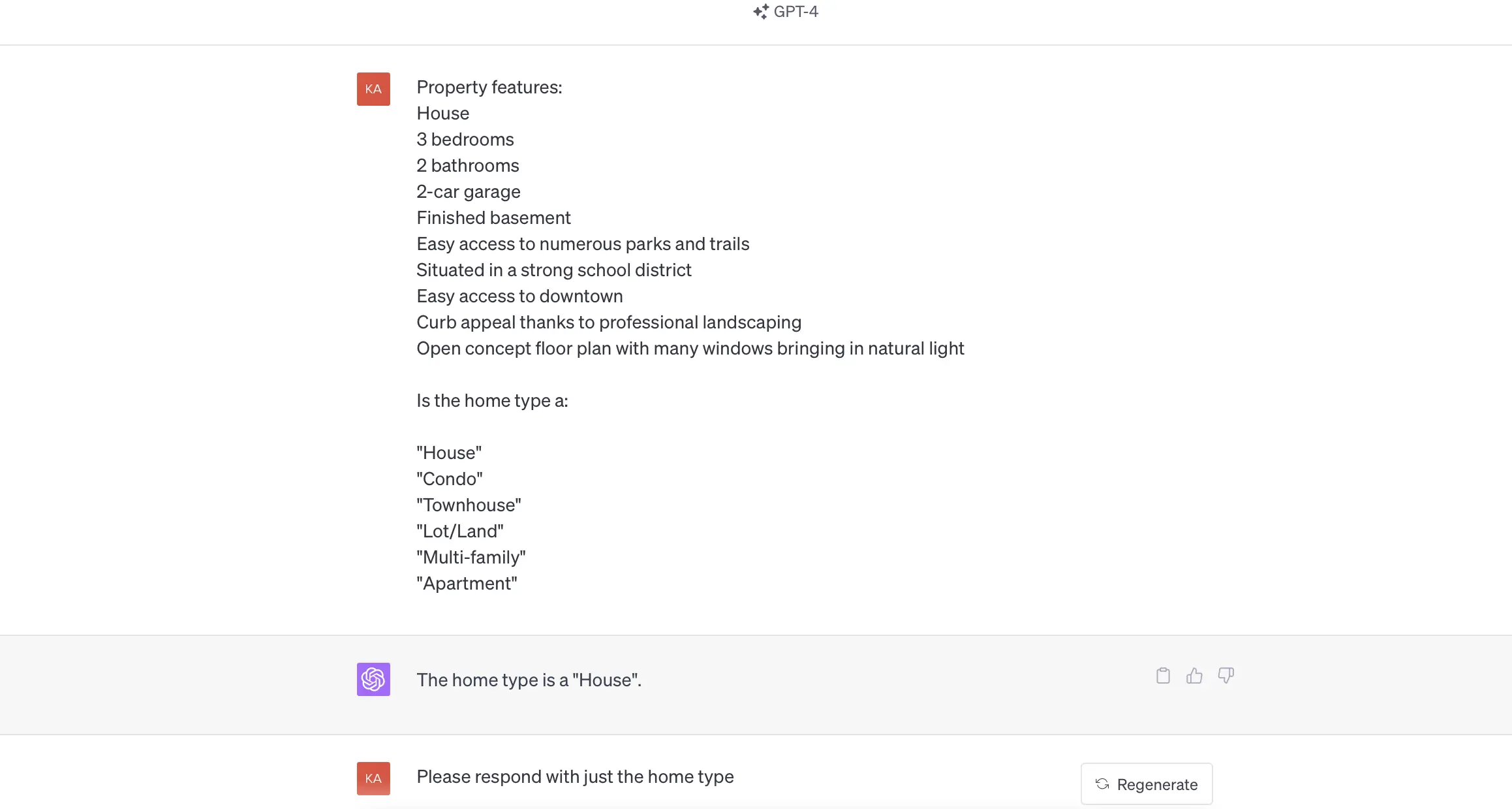Click the "Finished basement" line
Image resolution: width=1512 pixels, height=809 pixels.
tap(493, 218)
